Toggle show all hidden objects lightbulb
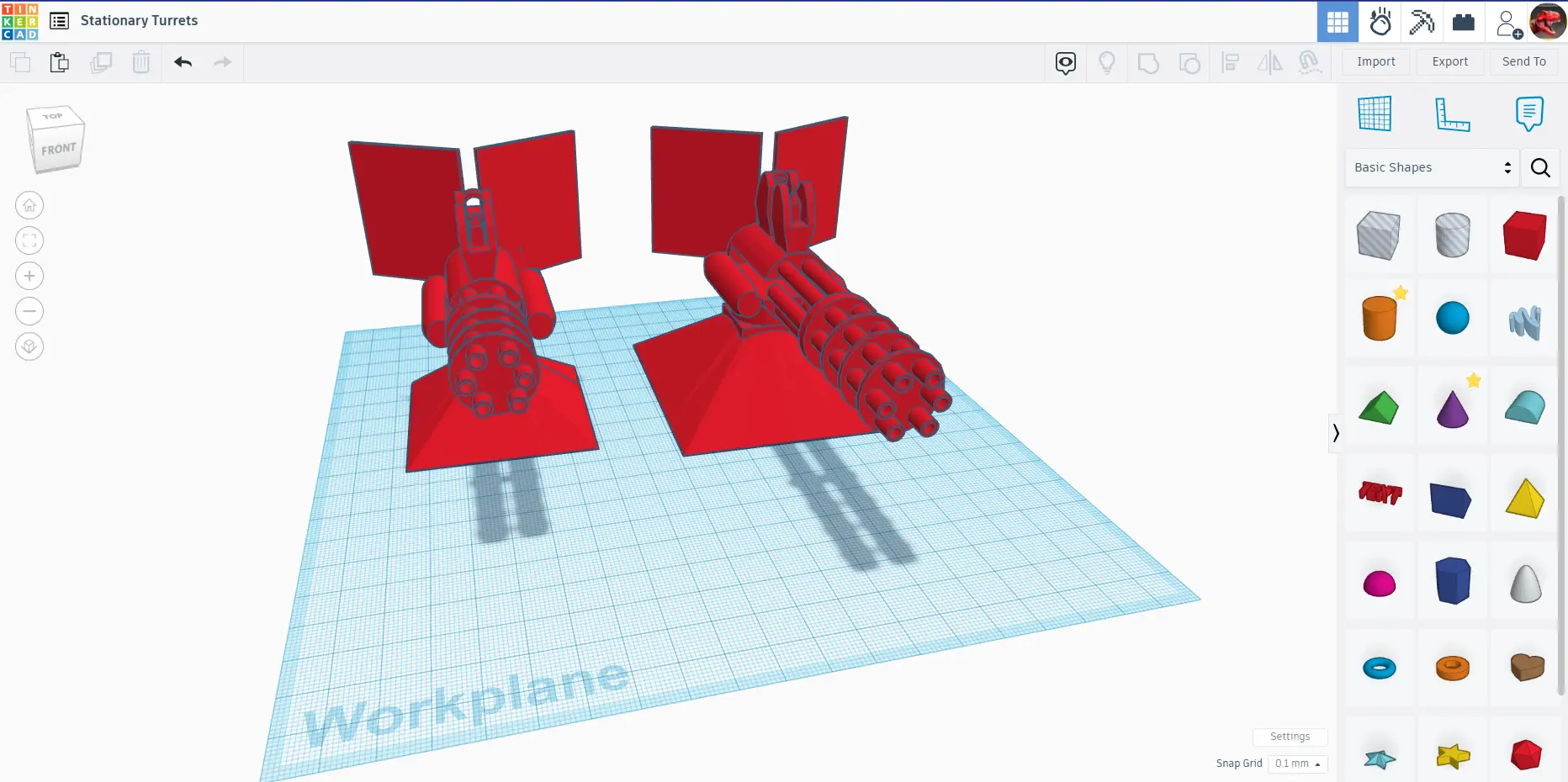The height and width of the screenshot is (782, 1568). [1107, 62]
